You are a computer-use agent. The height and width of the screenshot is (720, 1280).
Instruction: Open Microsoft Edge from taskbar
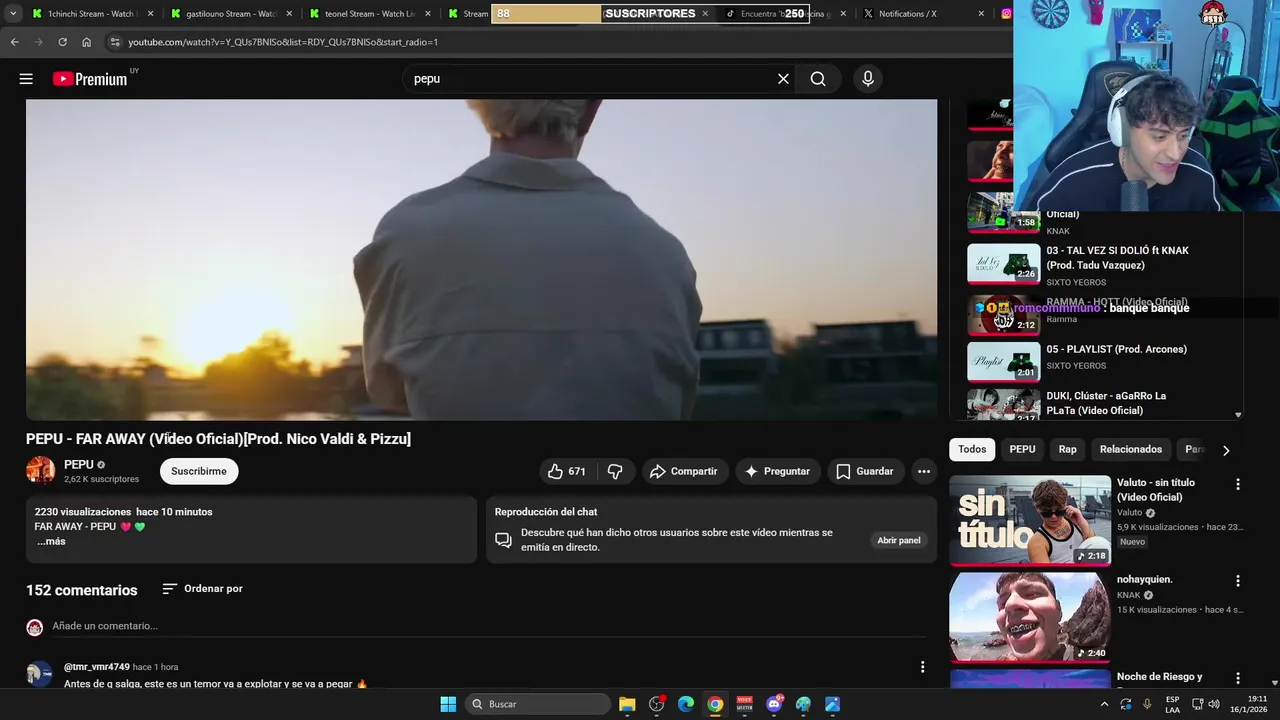(686, 704)
